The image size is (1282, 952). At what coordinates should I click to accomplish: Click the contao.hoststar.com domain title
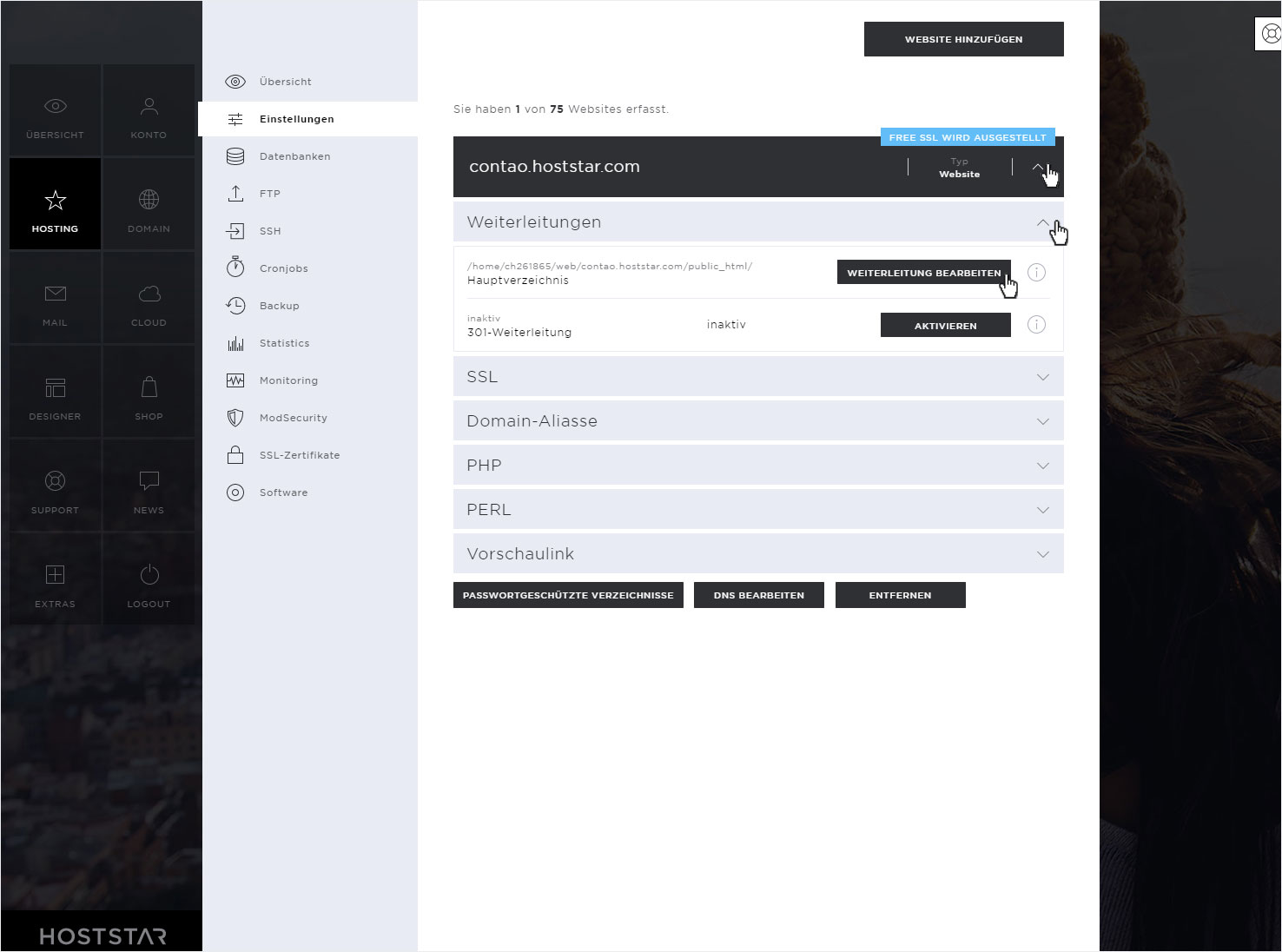point(554,167)
